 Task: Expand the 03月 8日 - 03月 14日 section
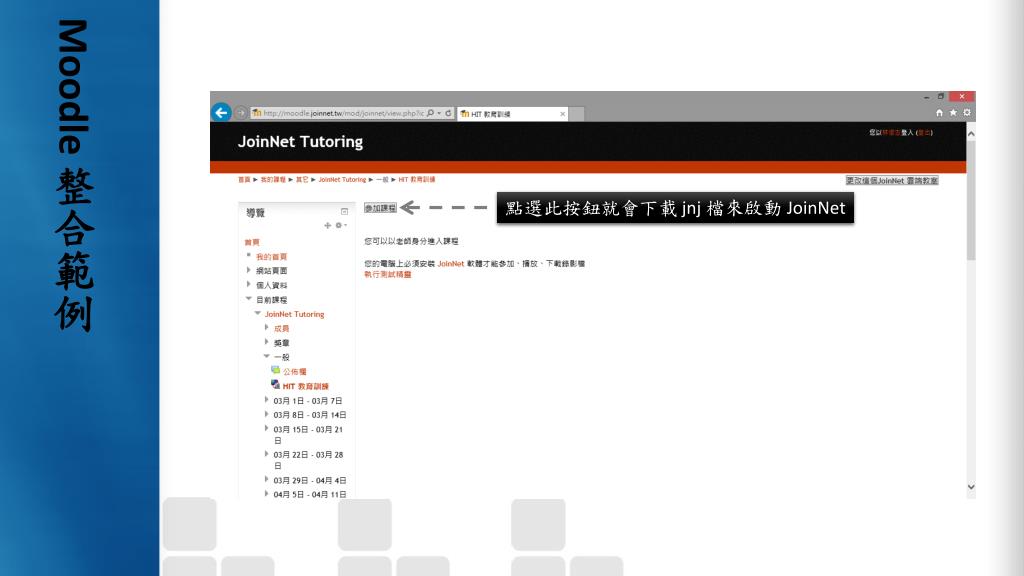(x=266, y=413)
